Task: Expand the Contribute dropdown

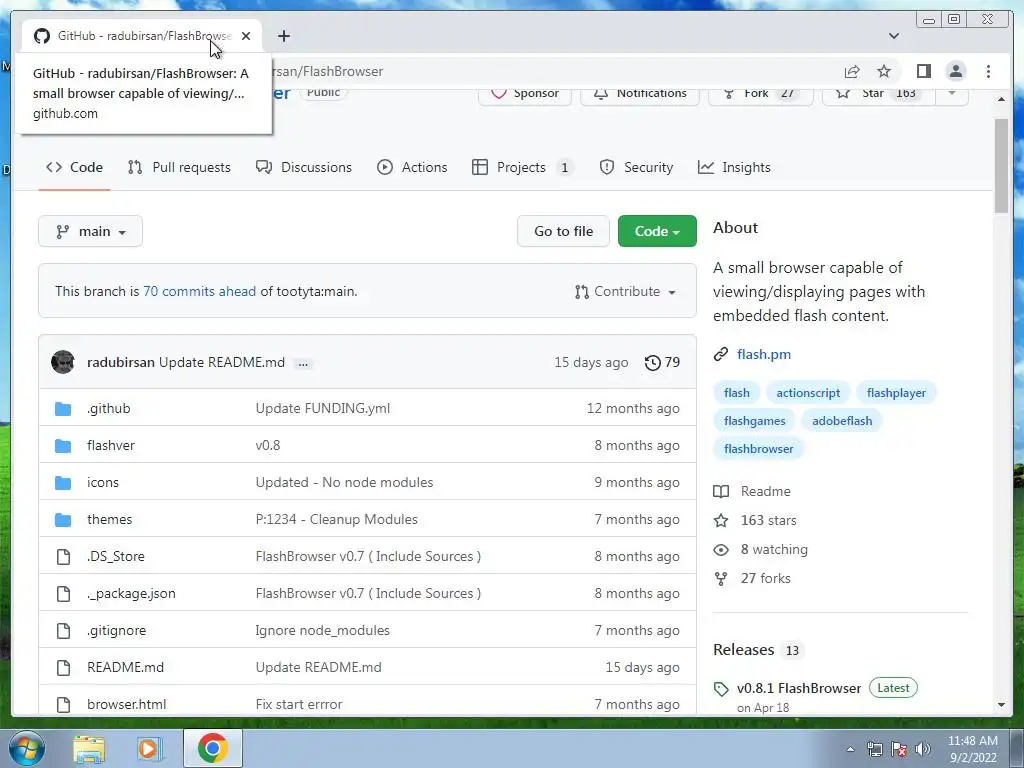Action: (x=625, y=291)
